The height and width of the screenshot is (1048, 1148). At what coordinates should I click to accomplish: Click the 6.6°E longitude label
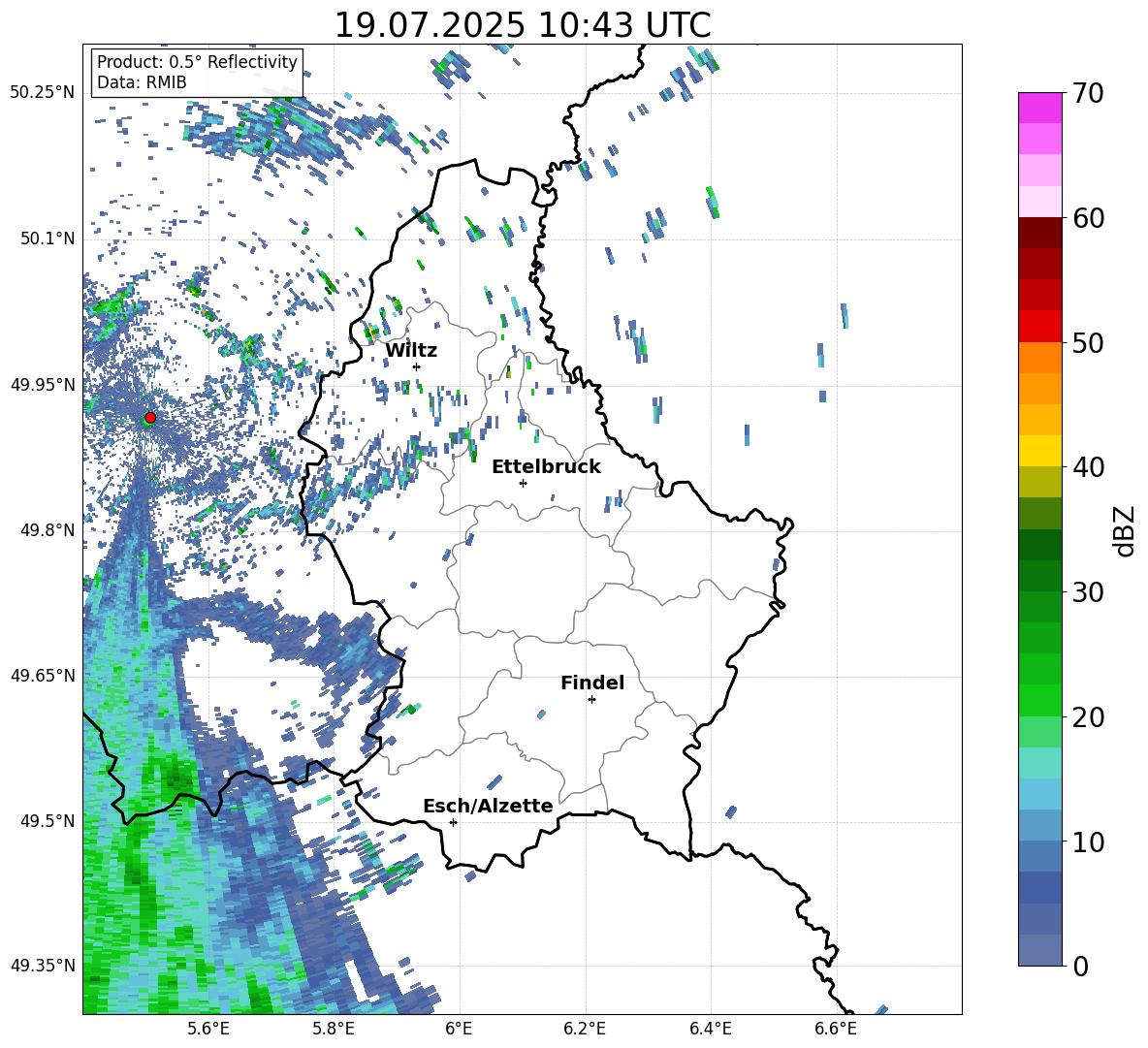836,1029
